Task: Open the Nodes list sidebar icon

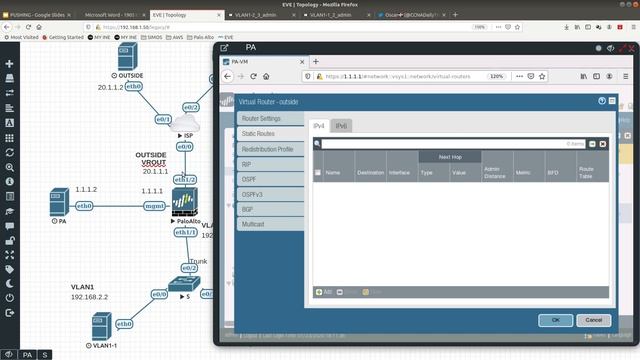Action: (9, 78)
